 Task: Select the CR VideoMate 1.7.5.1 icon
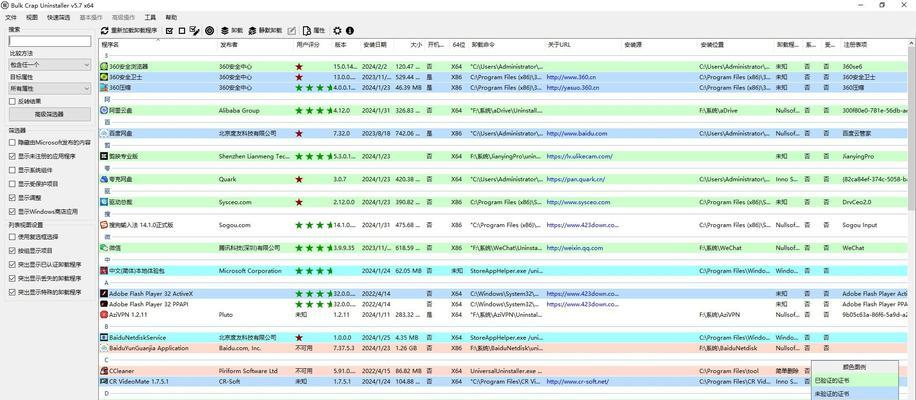[104, 381]
